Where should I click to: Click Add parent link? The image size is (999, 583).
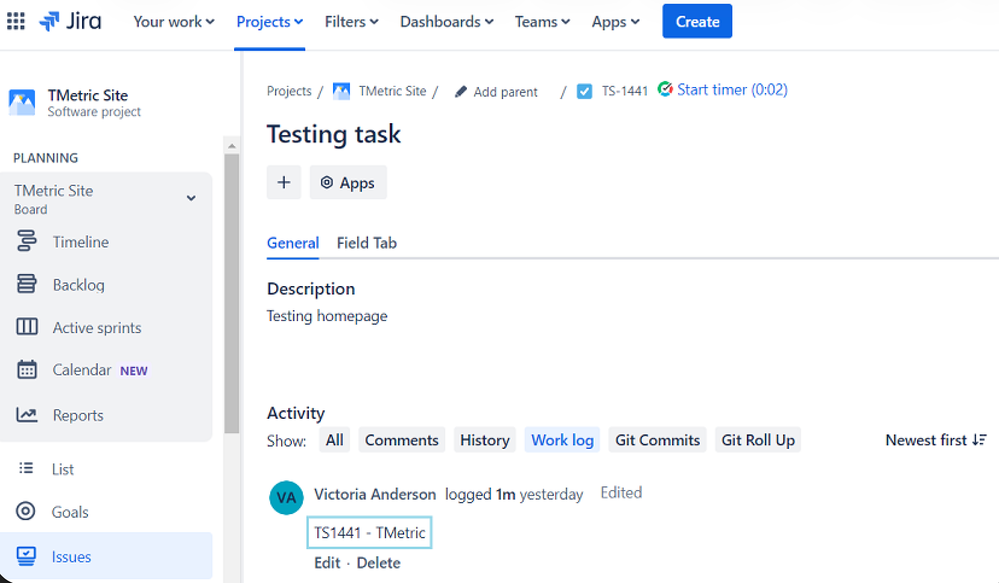coord(505,92)
